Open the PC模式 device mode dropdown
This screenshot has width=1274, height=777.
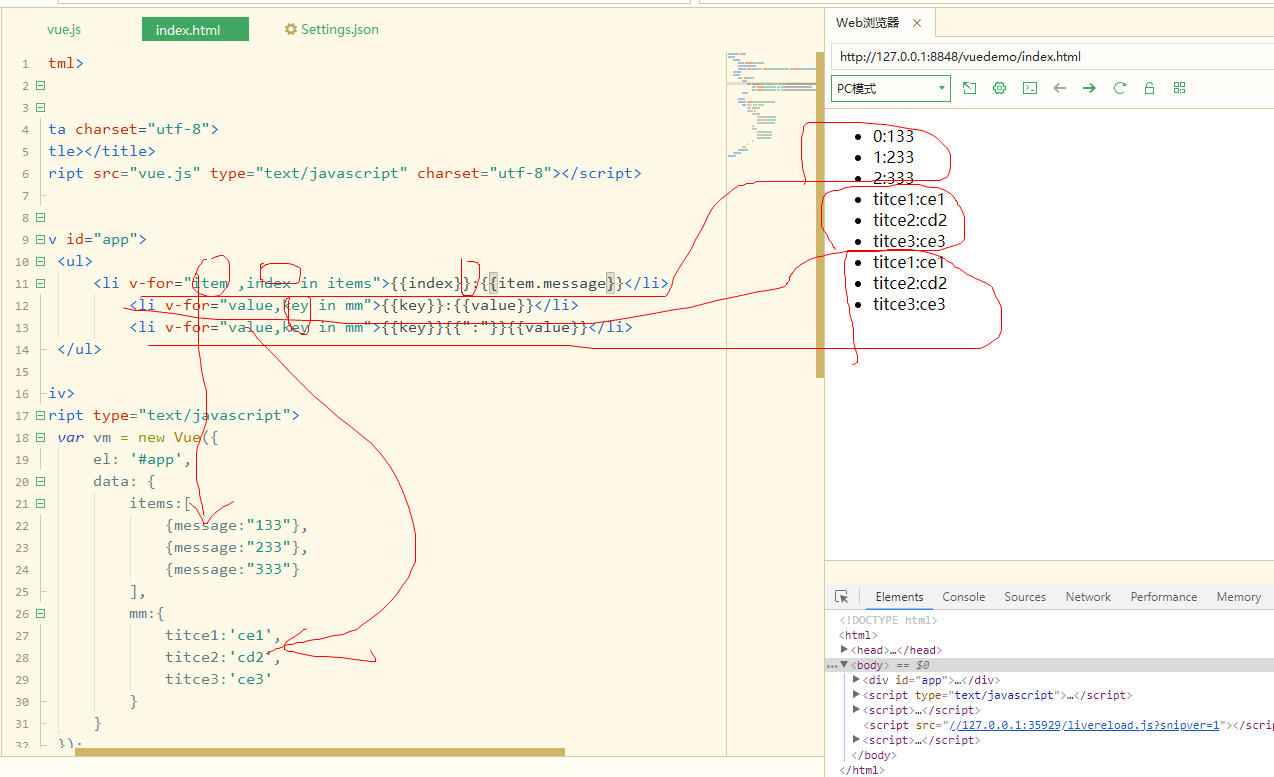pyautogui.click(x=890, y=88)
